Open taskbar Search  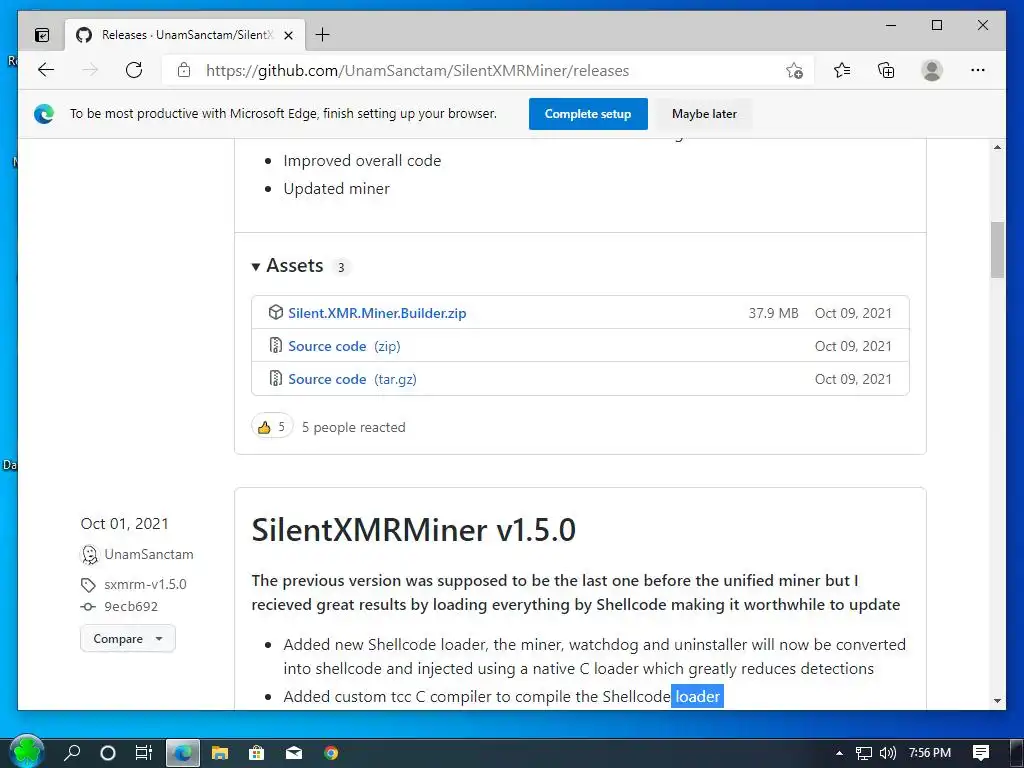tap(72, 753)
